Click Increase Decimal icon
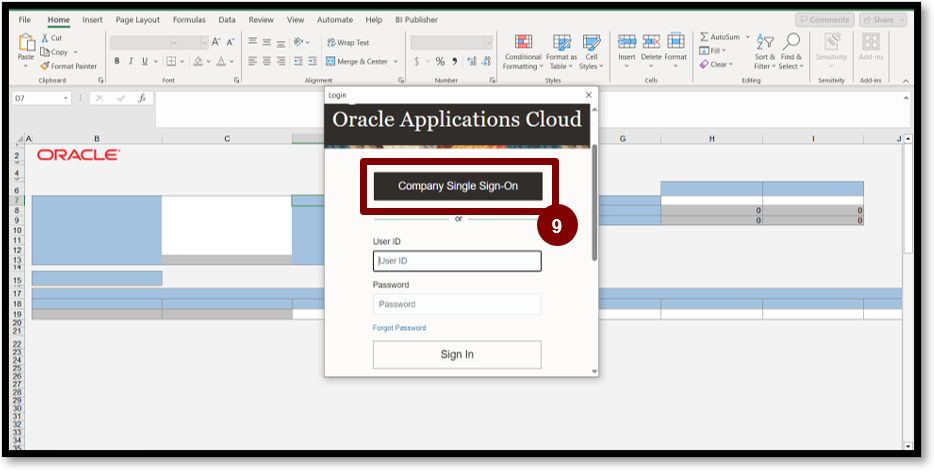Image resolution: width=934 pixels, height=471 pixels. tap(472, 61)
